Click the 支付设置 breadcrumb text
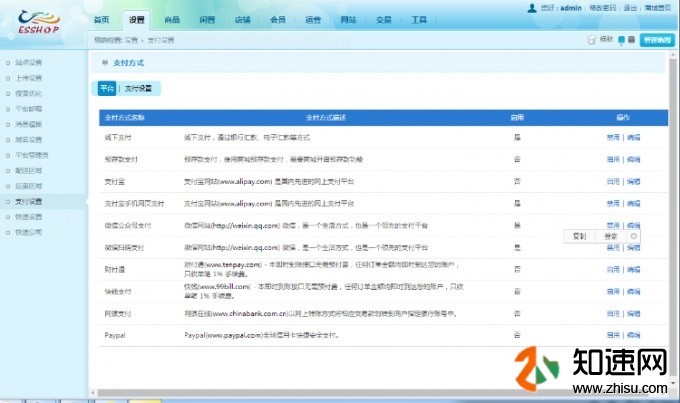This screenshot has height=403, width=680. (x=160, y=40)
